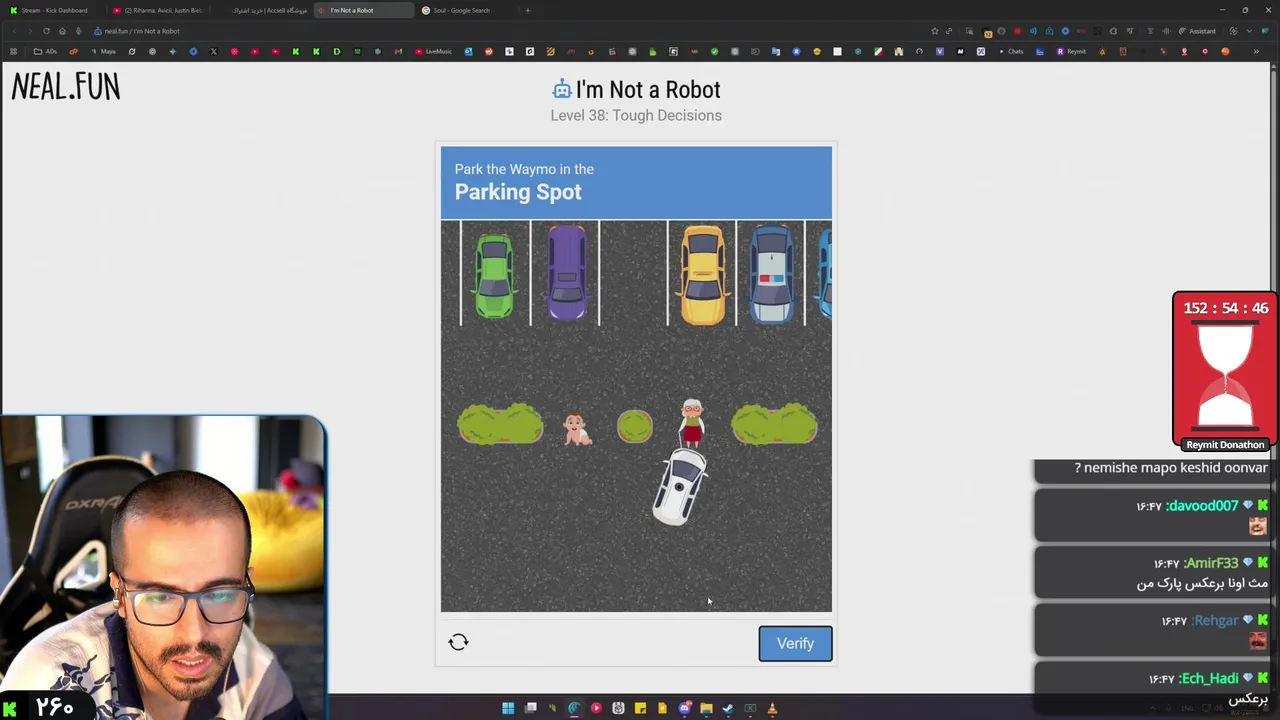Expand hidden bookmarks overflow chevron

coord(1256,51)
